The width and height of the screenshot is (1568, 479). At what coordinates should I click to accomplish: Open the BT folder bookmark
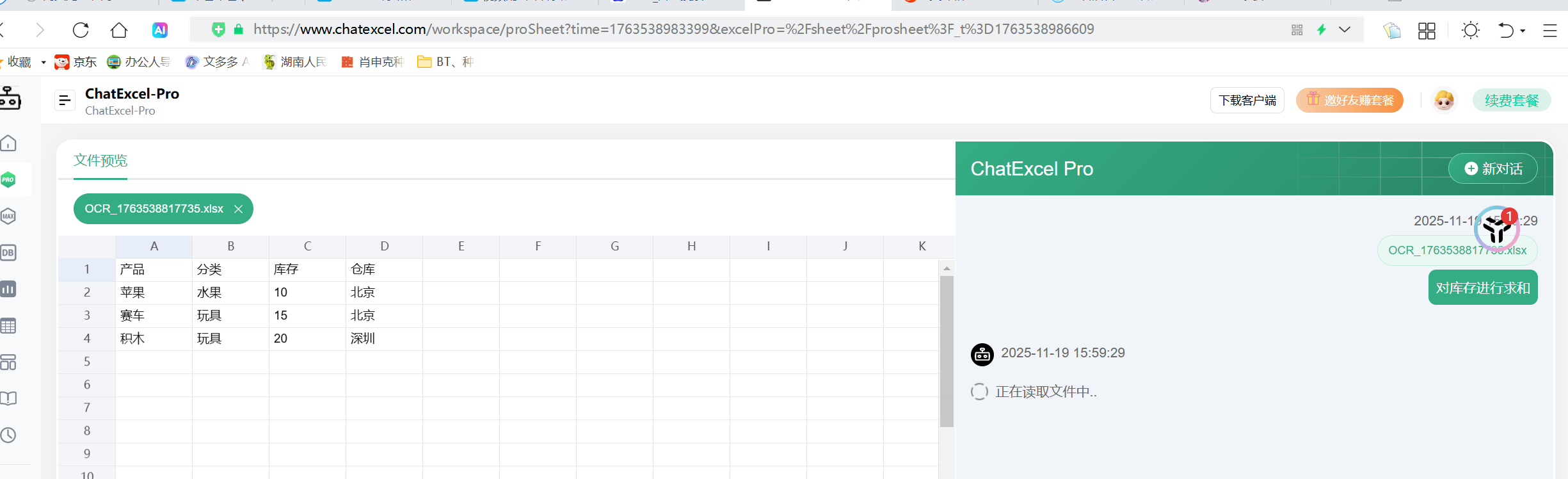coord(445,61)
